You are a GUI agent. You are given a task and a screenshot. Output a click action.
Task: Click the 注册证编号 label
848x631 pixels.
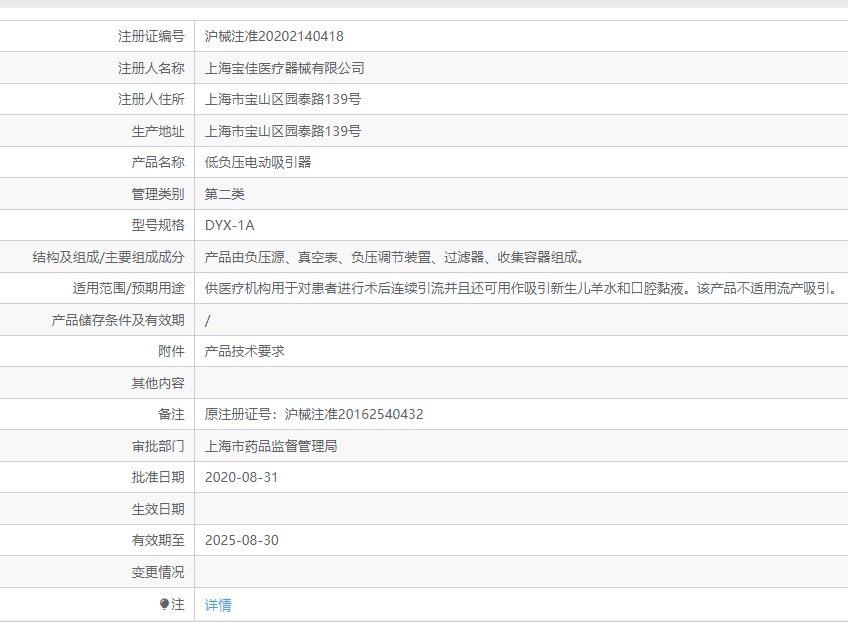[151, 36]
